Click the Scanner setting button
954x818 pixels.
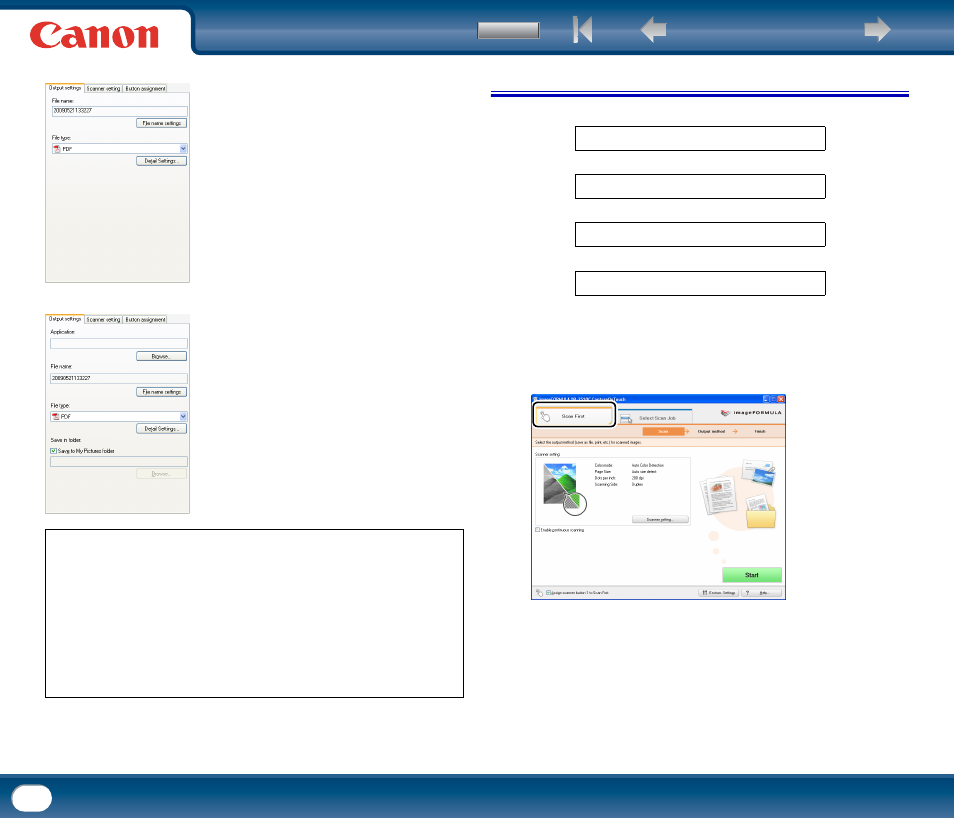[660, 519]
